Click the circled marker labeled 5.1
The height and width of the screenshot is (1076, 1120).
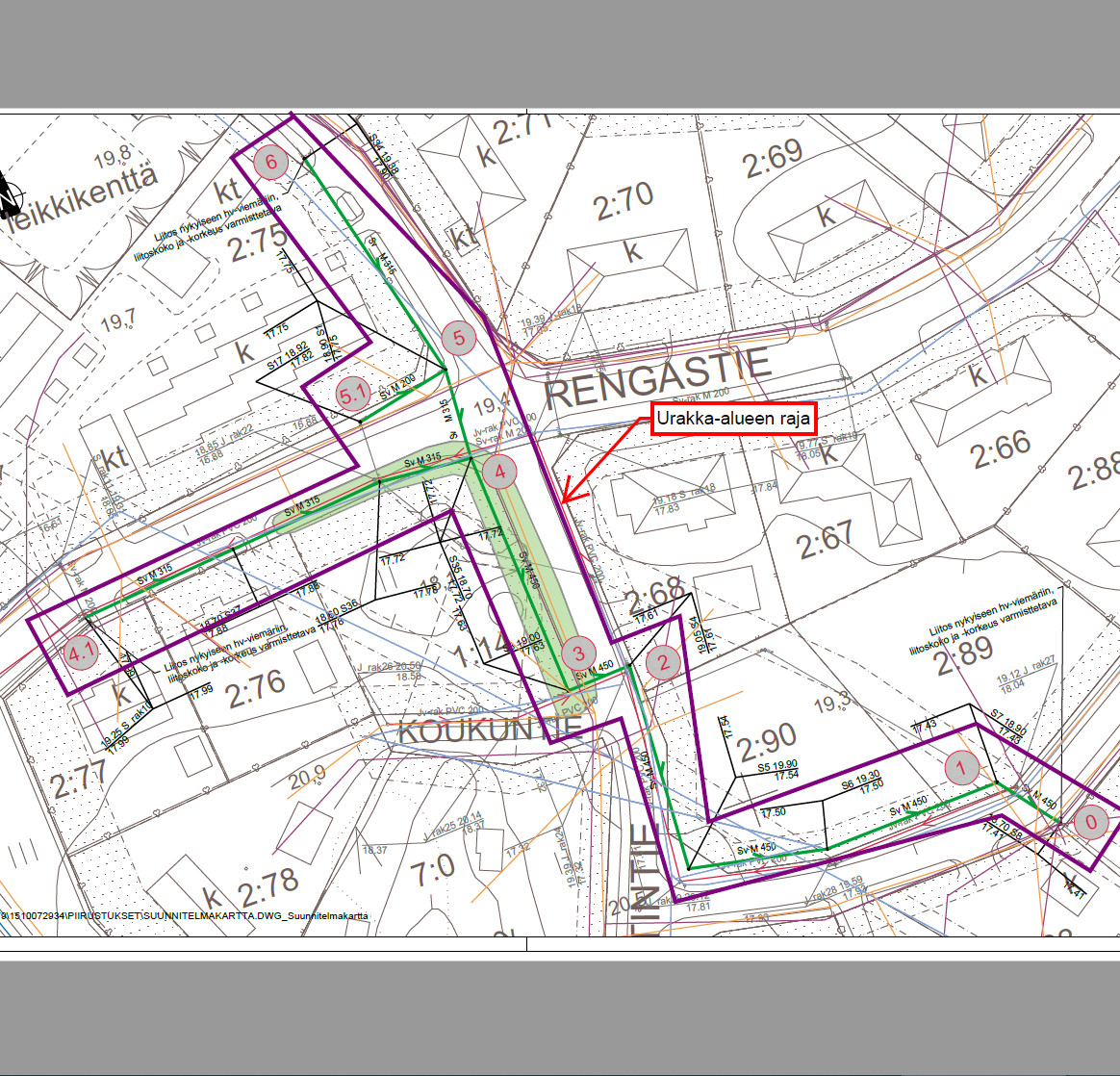[x=353, y=394]
